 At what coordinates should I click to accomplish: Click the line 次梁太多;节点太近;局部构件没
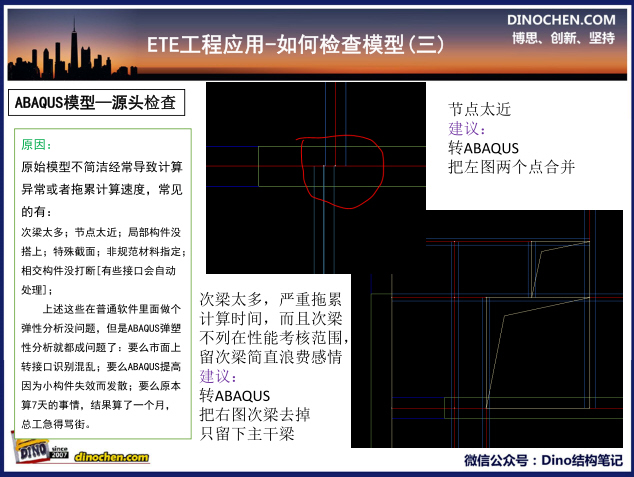pyautogui.click(x=101, y=232)
